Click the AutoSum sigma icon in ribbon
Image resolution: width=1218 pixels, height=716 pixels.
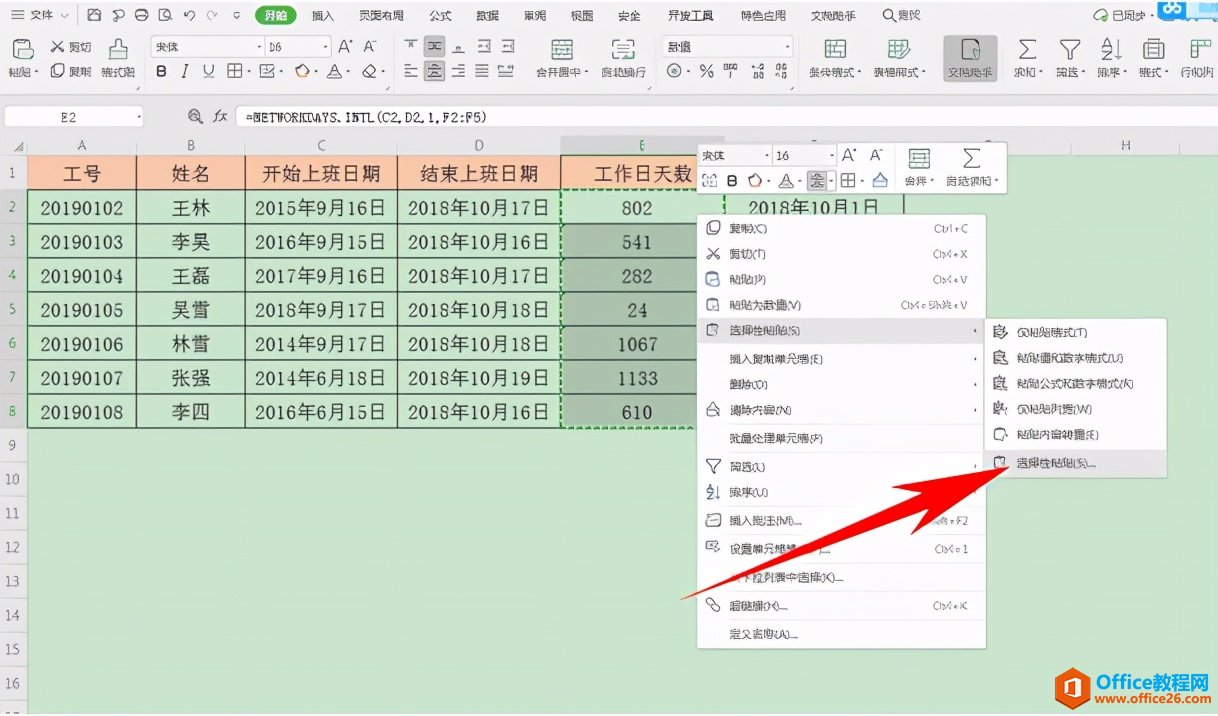1027,50
